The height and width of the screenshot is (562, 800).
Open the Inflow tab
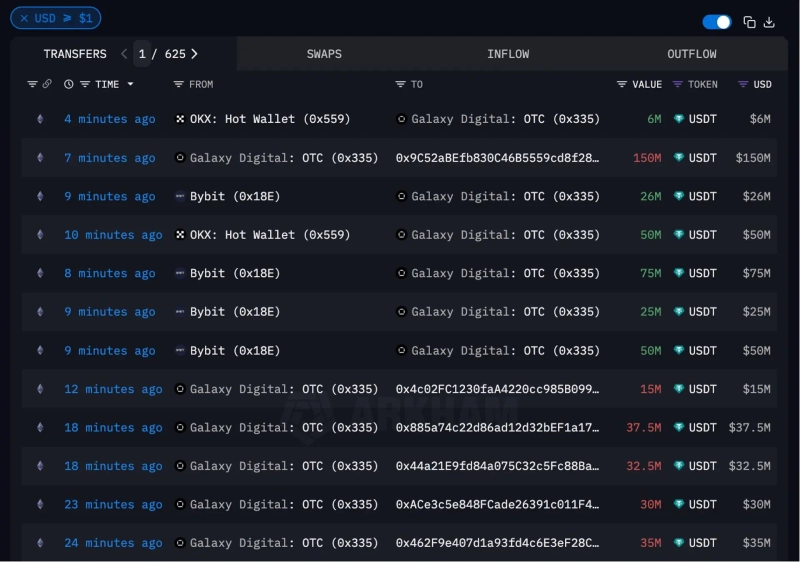click(508, 54)
